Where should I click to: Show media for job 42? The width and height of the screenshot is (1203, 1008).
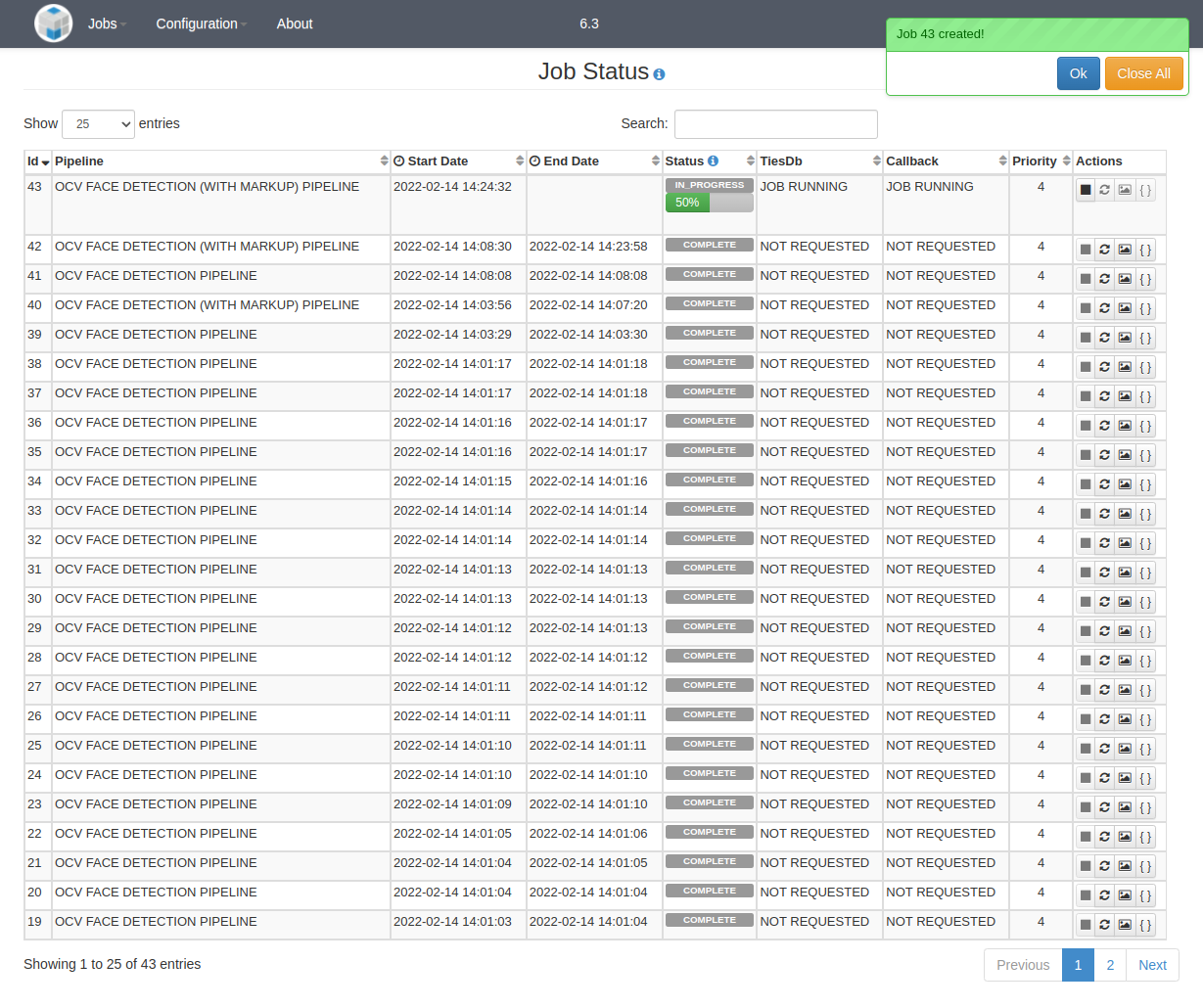1125,250
